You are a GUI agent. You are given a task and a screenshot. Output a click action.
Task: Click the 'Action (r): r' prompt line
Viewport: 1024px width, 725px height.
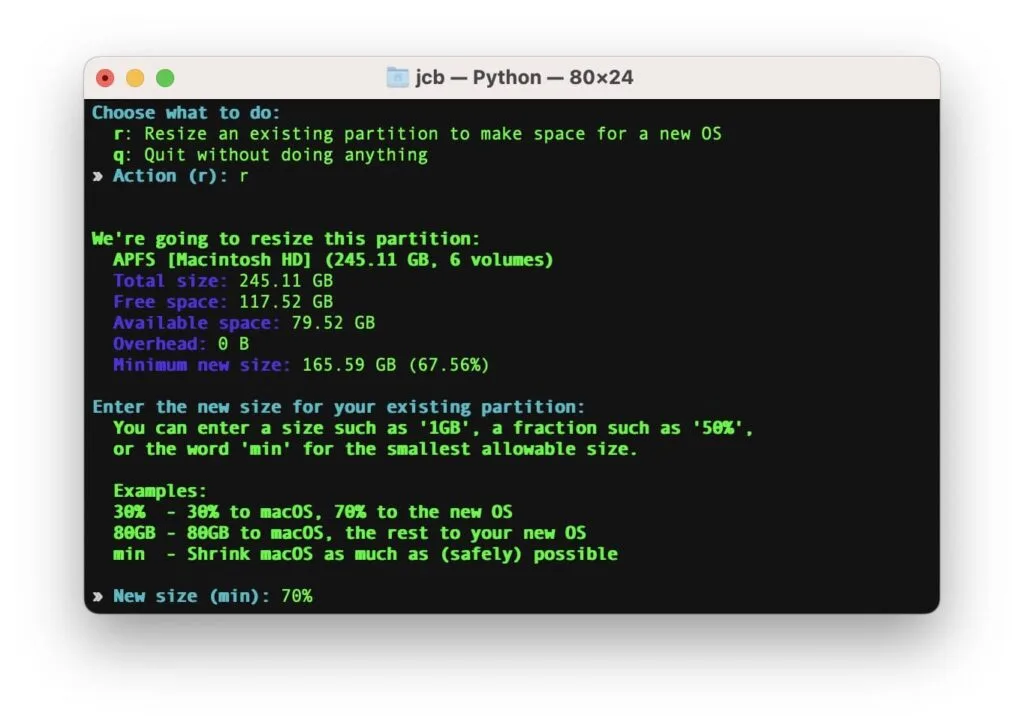tap(180, 175)
